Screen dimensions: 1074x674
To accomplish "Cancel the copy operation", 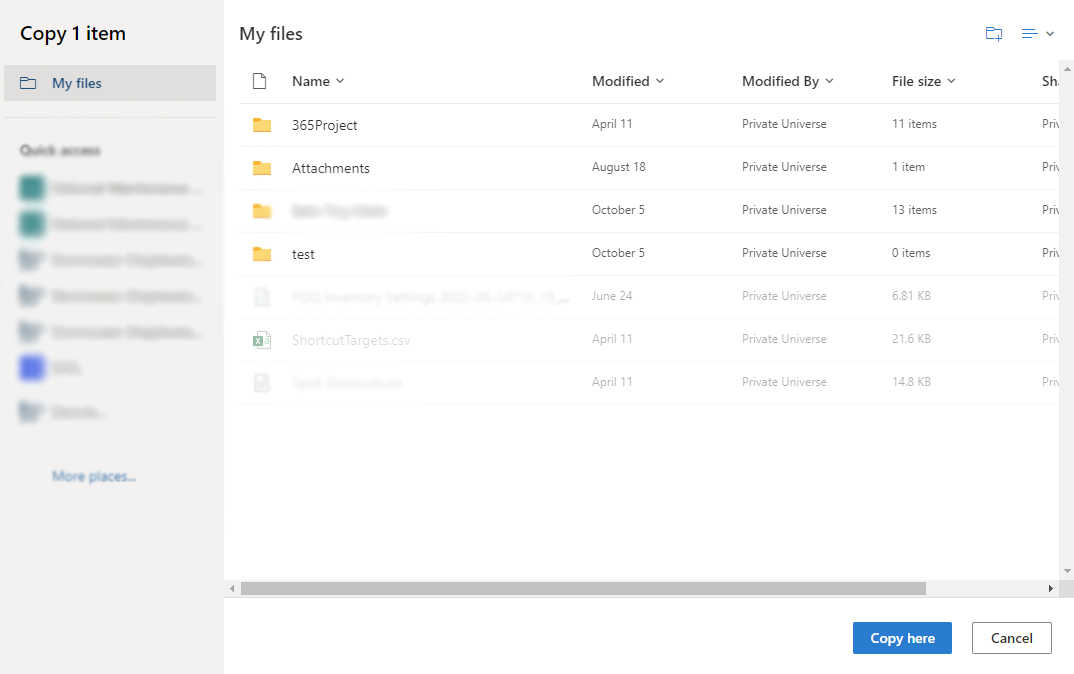I will pyautogui.click(x=1011, y=638).
